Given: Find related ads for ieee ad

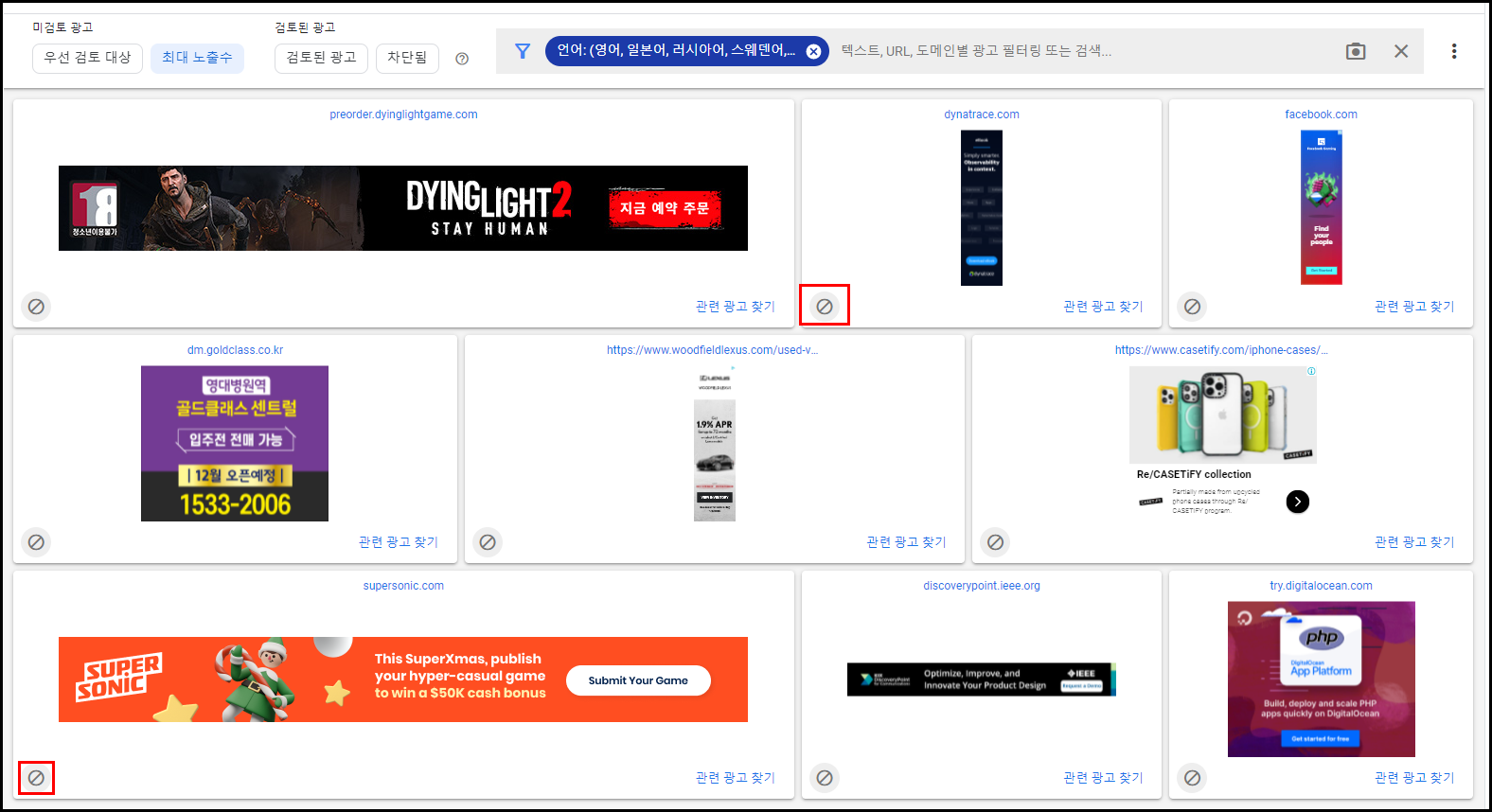Looking at the screenshot, I should [1103, 778].
